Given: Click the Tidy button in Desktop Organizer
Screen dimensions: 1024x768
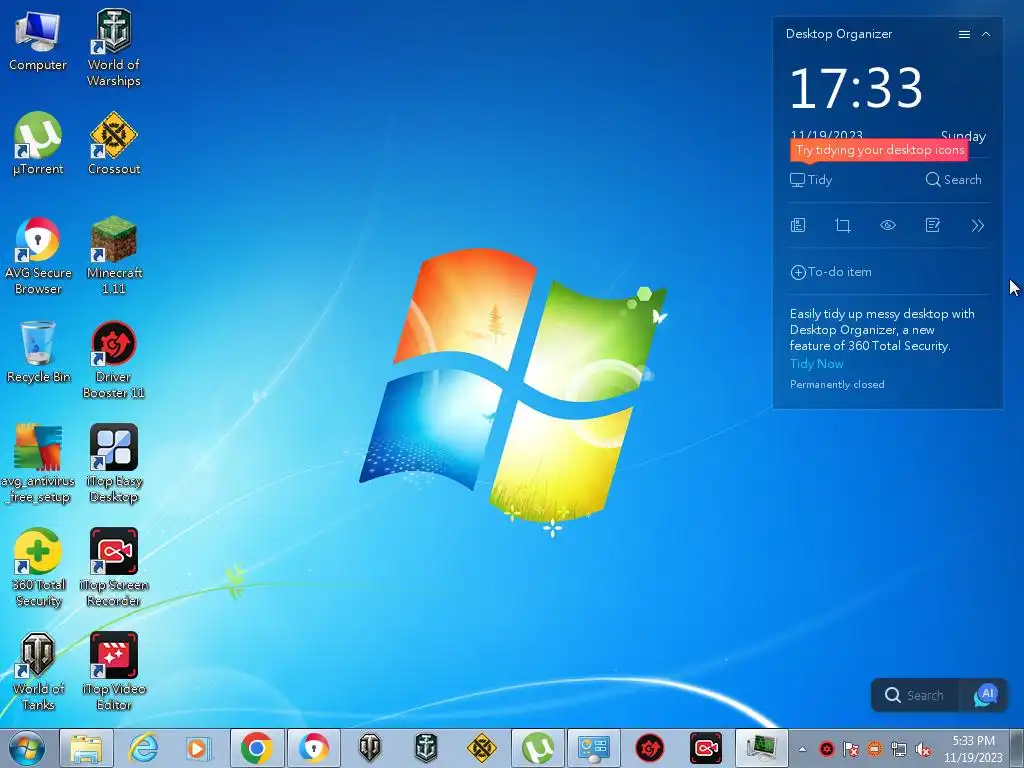Looking at the screenshot, I should 810,180.
